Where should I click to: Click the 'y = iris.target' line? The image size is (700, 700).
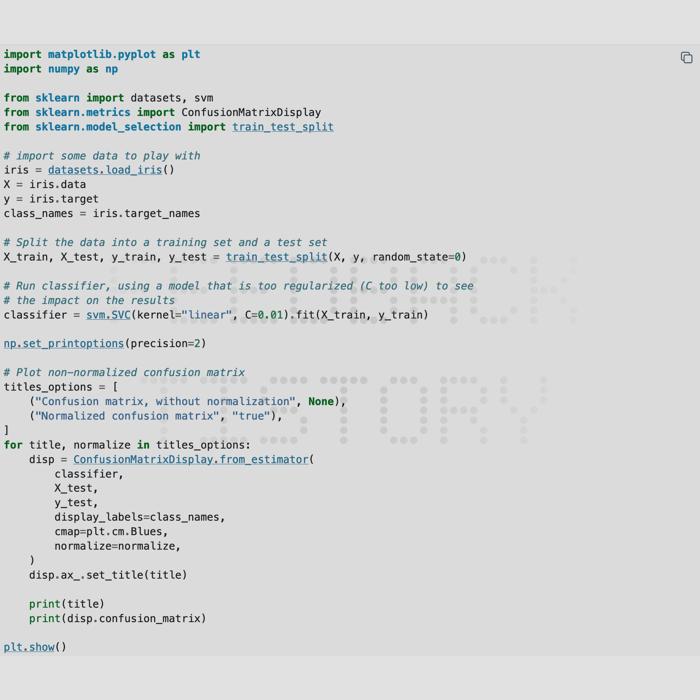[51, 199]
